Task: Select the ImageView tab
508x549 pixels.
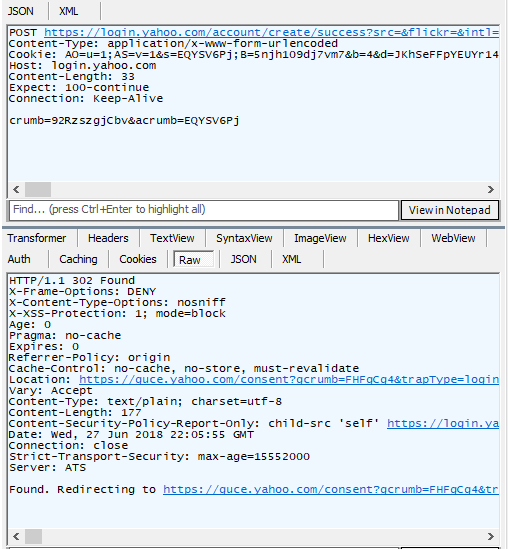Action: 320,238
